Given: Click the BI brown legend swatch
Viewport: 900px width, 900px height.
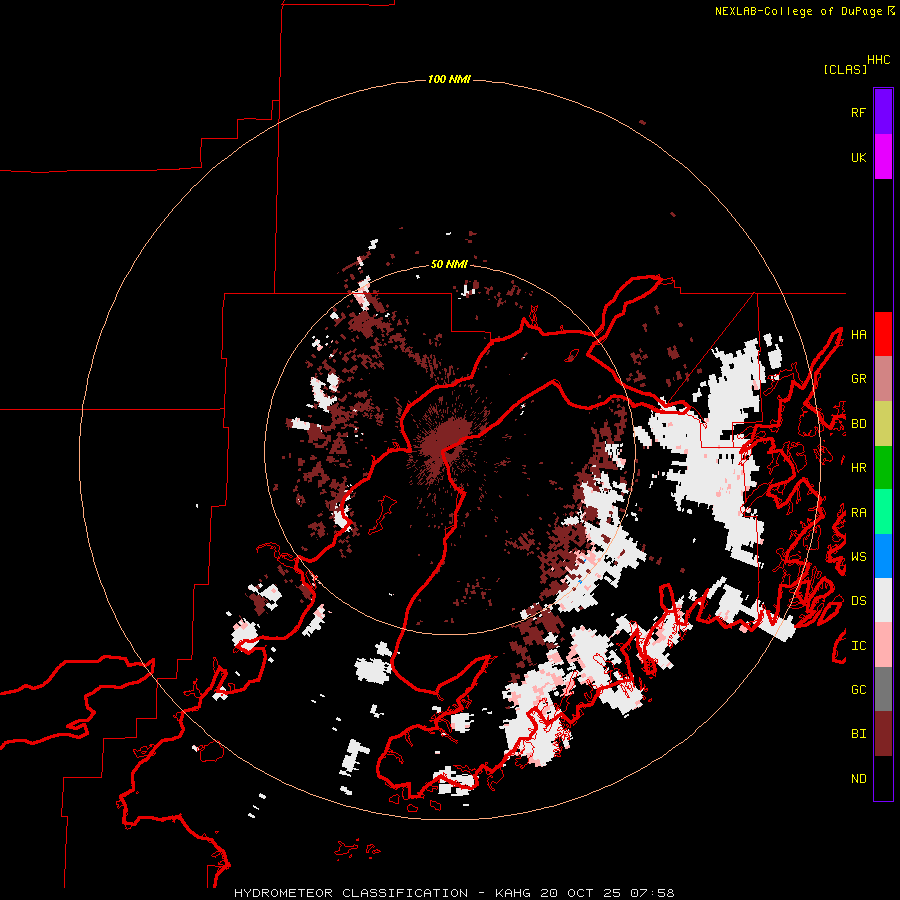Looking at the screenshot, I should [883, 734].
